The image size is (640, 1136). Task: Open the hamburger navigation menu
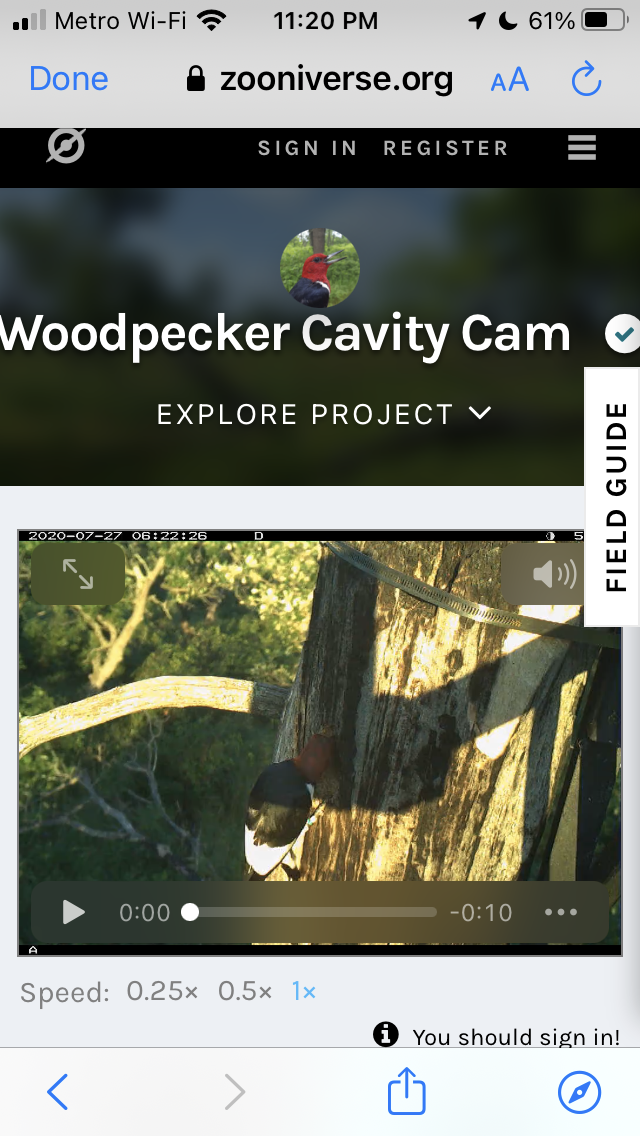pos(581,148)
